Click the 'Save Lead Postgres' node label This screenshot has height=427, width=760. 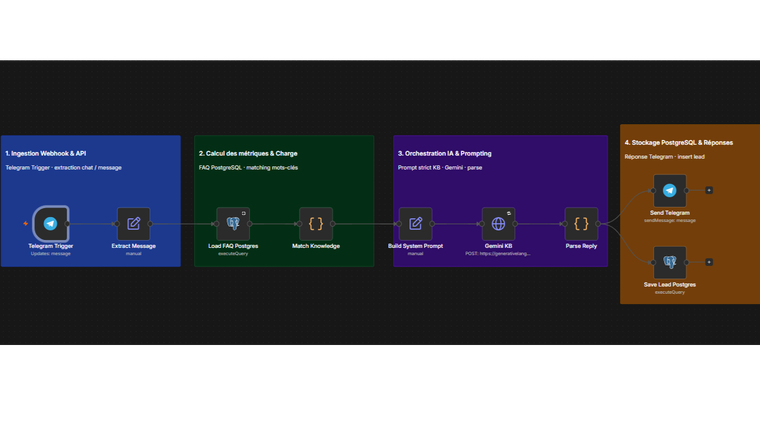click(670, 285)
